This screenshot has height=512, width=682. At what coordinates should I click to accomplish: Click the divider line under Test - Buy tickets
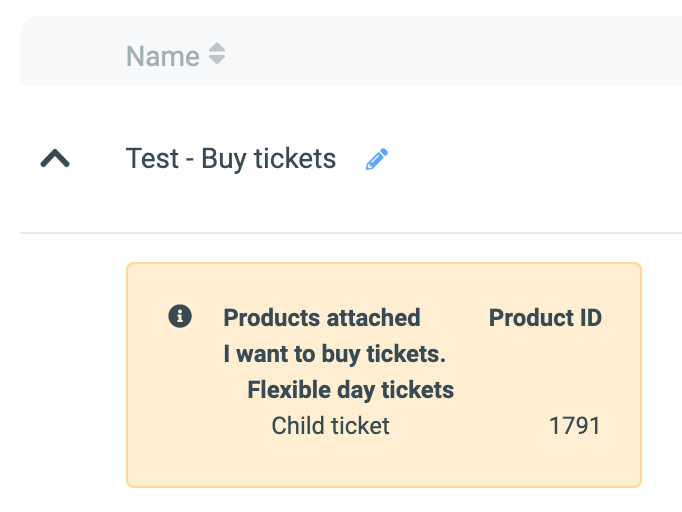point(350,233)
